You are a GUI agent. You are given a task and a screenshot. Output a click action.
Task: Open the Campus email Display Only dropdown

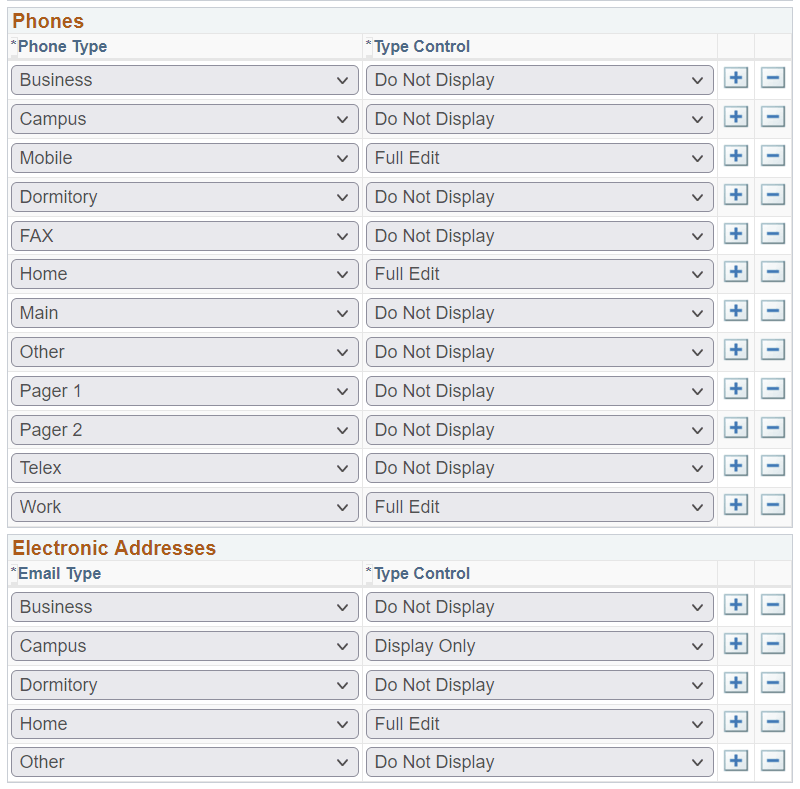[540, 645]
